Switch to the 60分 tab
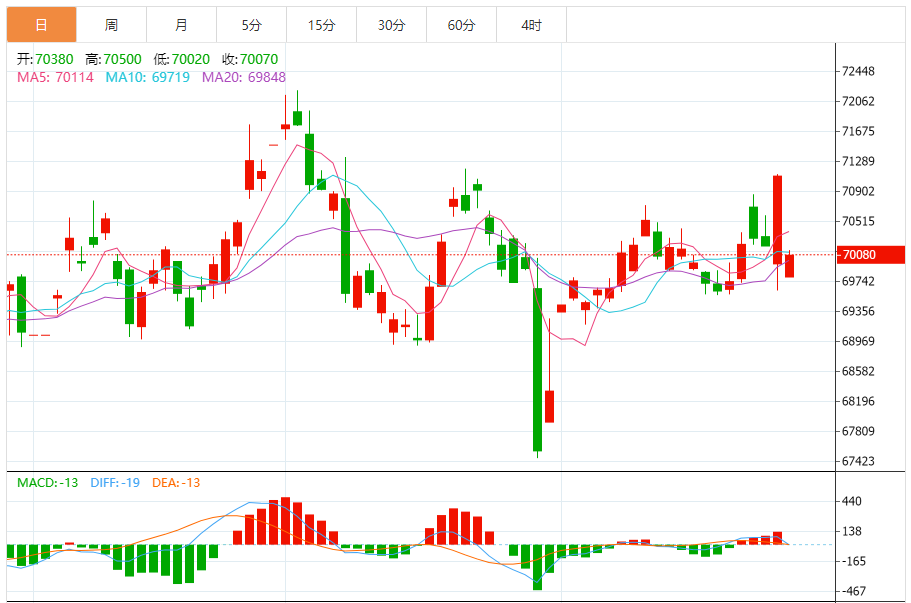This screenshot has height=603, width=911. [x=461, y=25]
